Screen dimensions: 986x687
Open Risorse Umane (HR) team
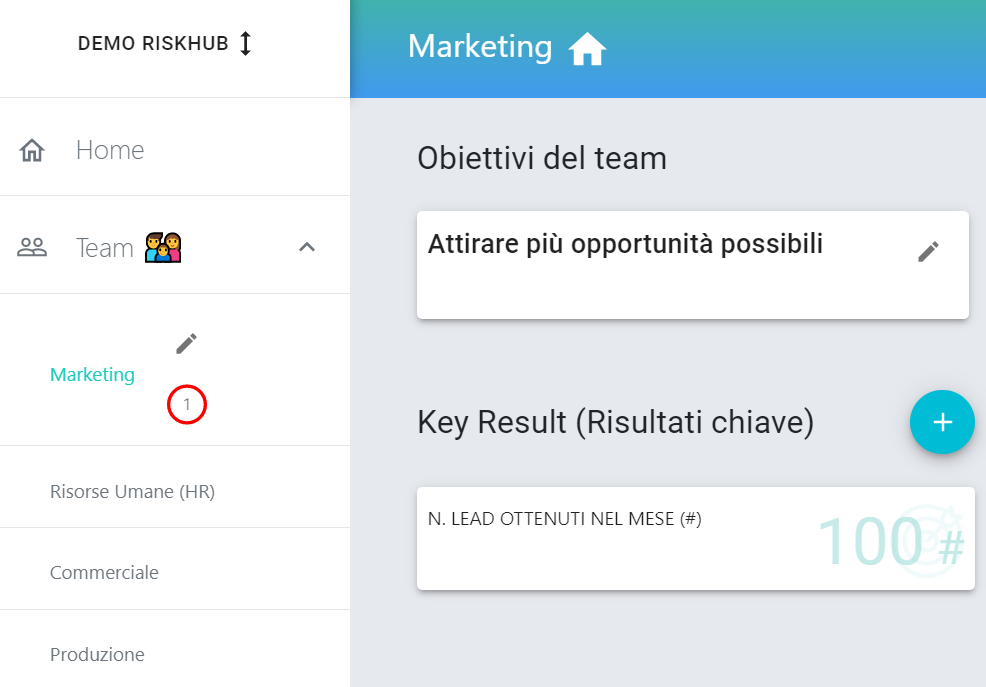pyautogui.click(x=175, y=492)
